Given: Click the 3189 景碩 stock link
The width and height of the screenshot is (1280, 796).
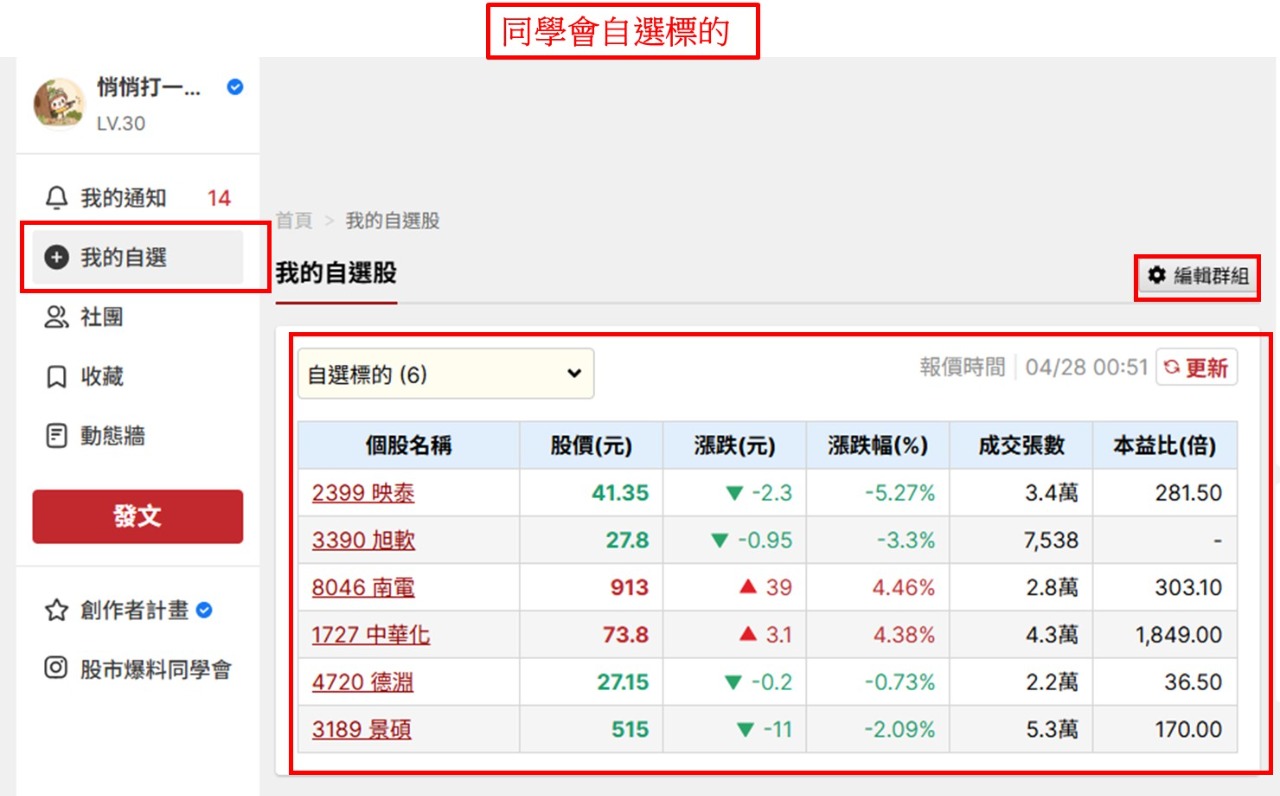Looking at the screenshot, I should (x=361, y=730).
